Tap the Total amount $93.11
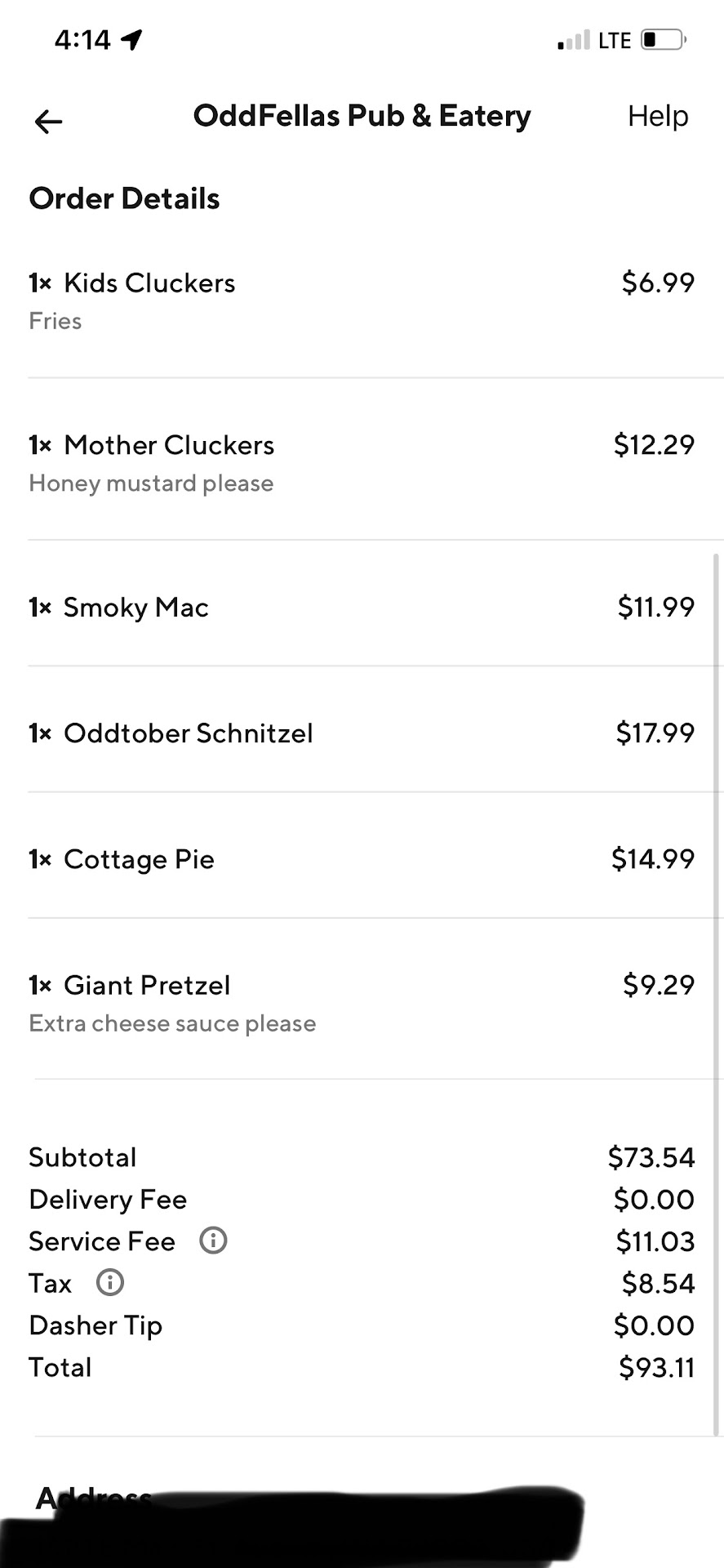This screenshot has height=1568, width=724. [x=655, y=1367]
